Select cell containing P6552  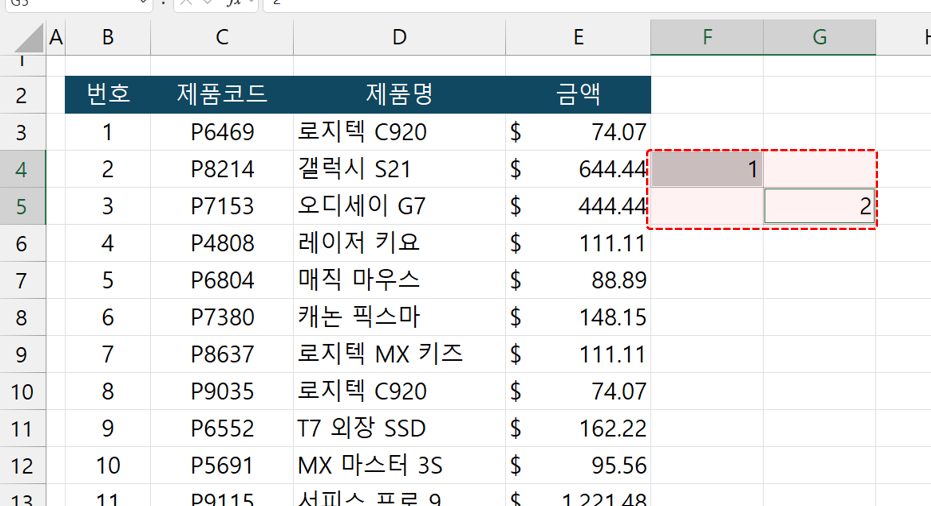[x=221, y=429]
